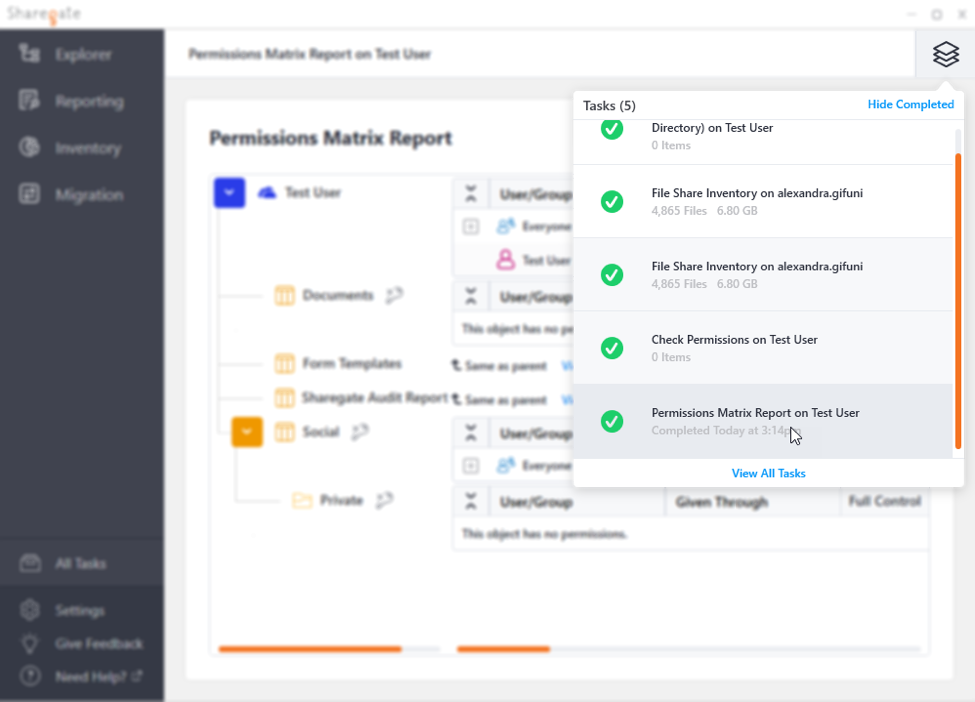Select Permissions Matrix Report on Test User task
The width and height of the screenshot is (975, 702).
coord(763,422)
